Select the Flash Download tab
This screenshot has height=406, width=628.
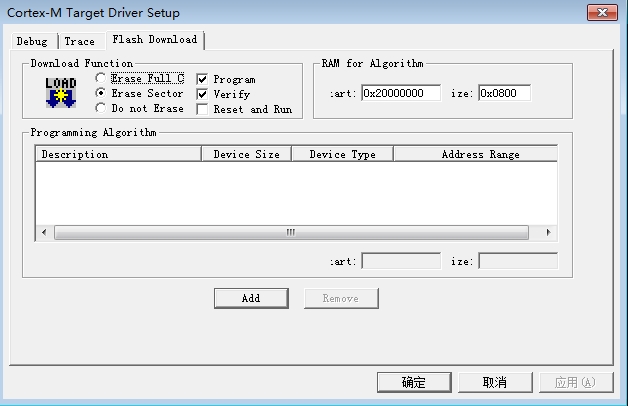155,40
